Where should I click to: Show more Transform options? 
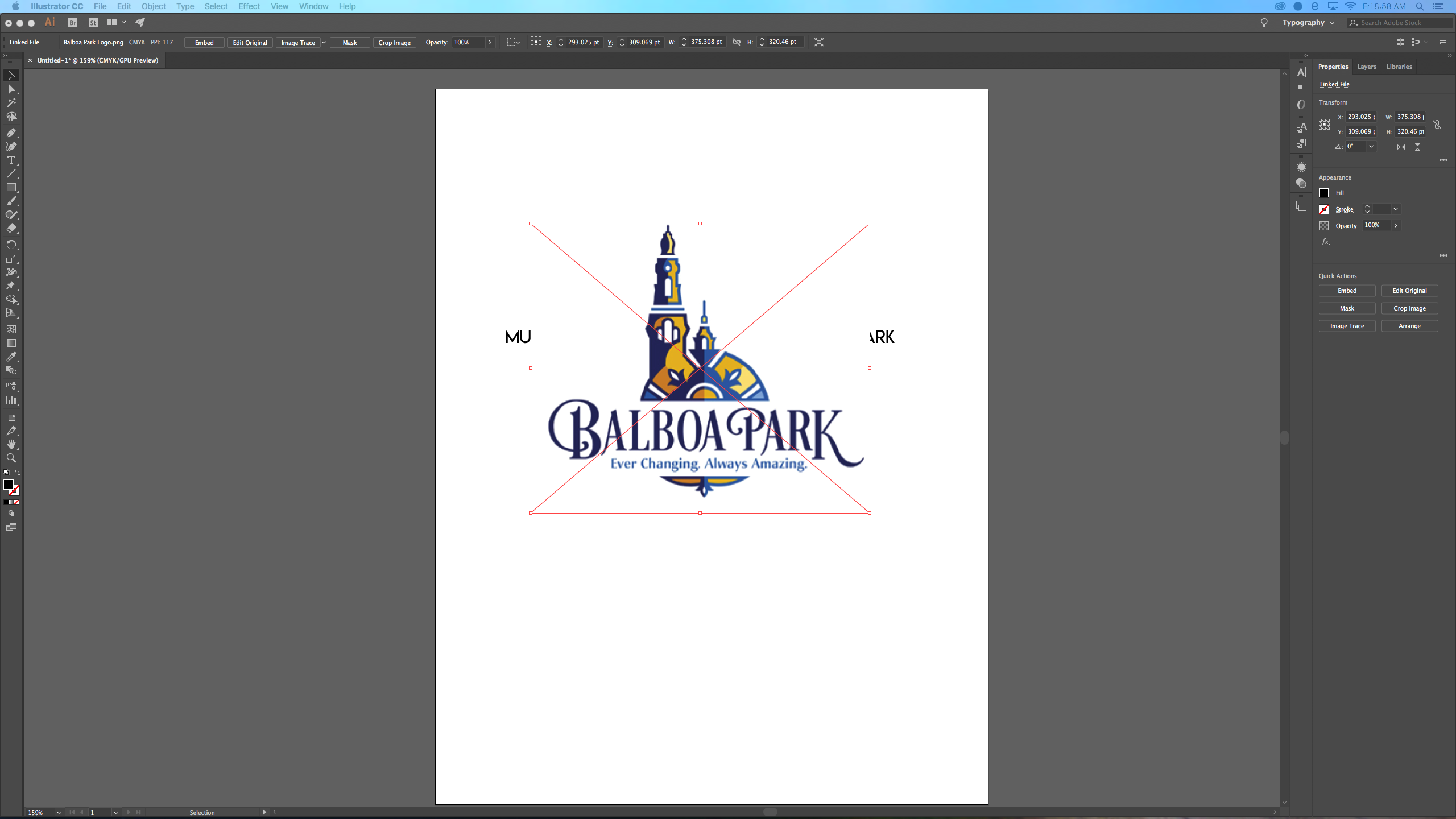pyautogui.click(x=1443, y=160)
